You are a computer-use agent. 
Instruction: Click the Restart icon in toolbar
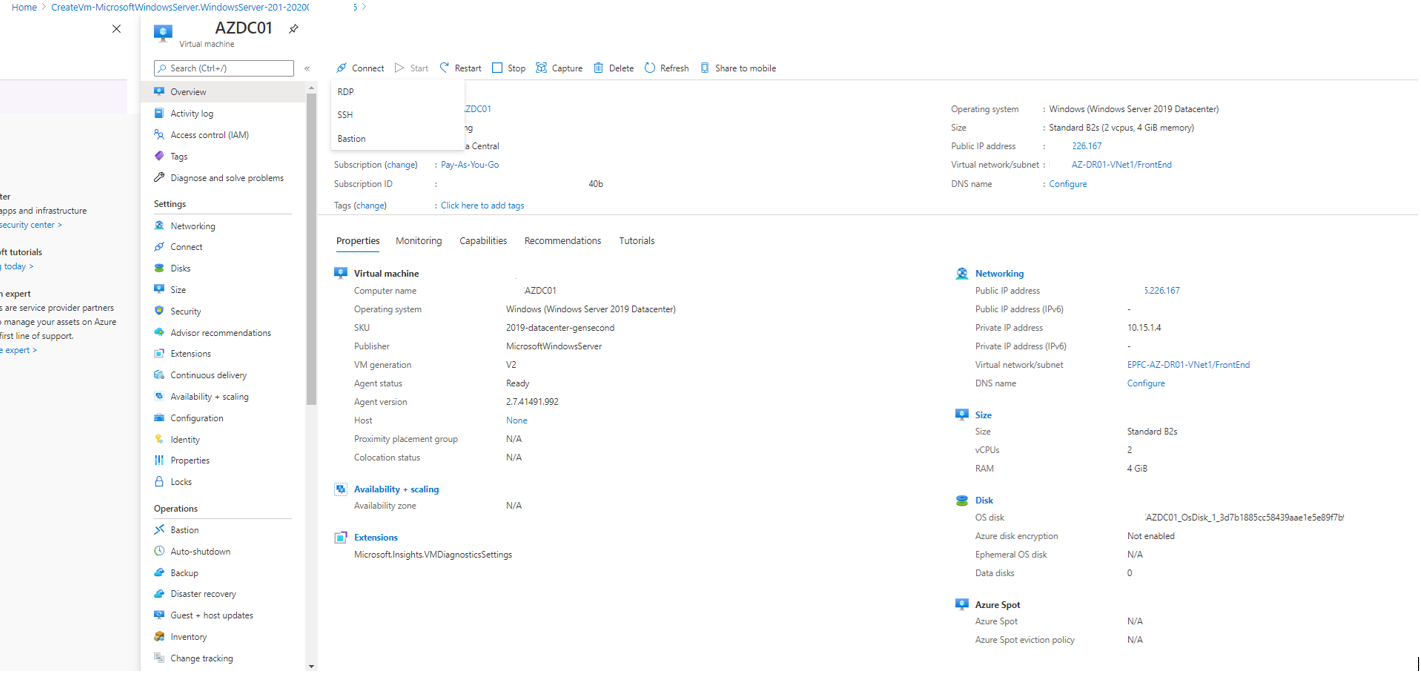445,68
